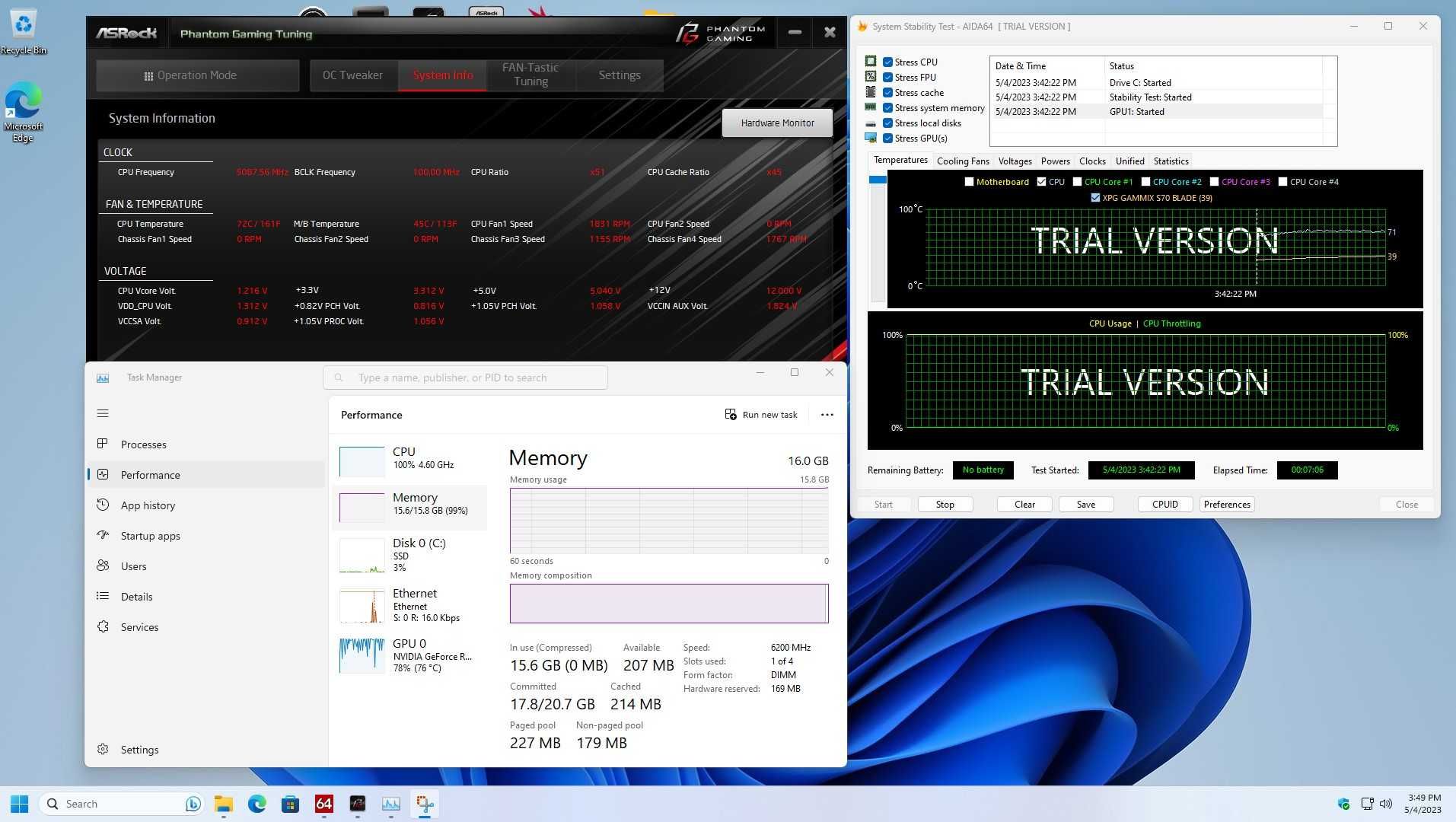Open Details page in Task Manager
The height and width of the screenshot is (822, 1456).
(205, 597)
